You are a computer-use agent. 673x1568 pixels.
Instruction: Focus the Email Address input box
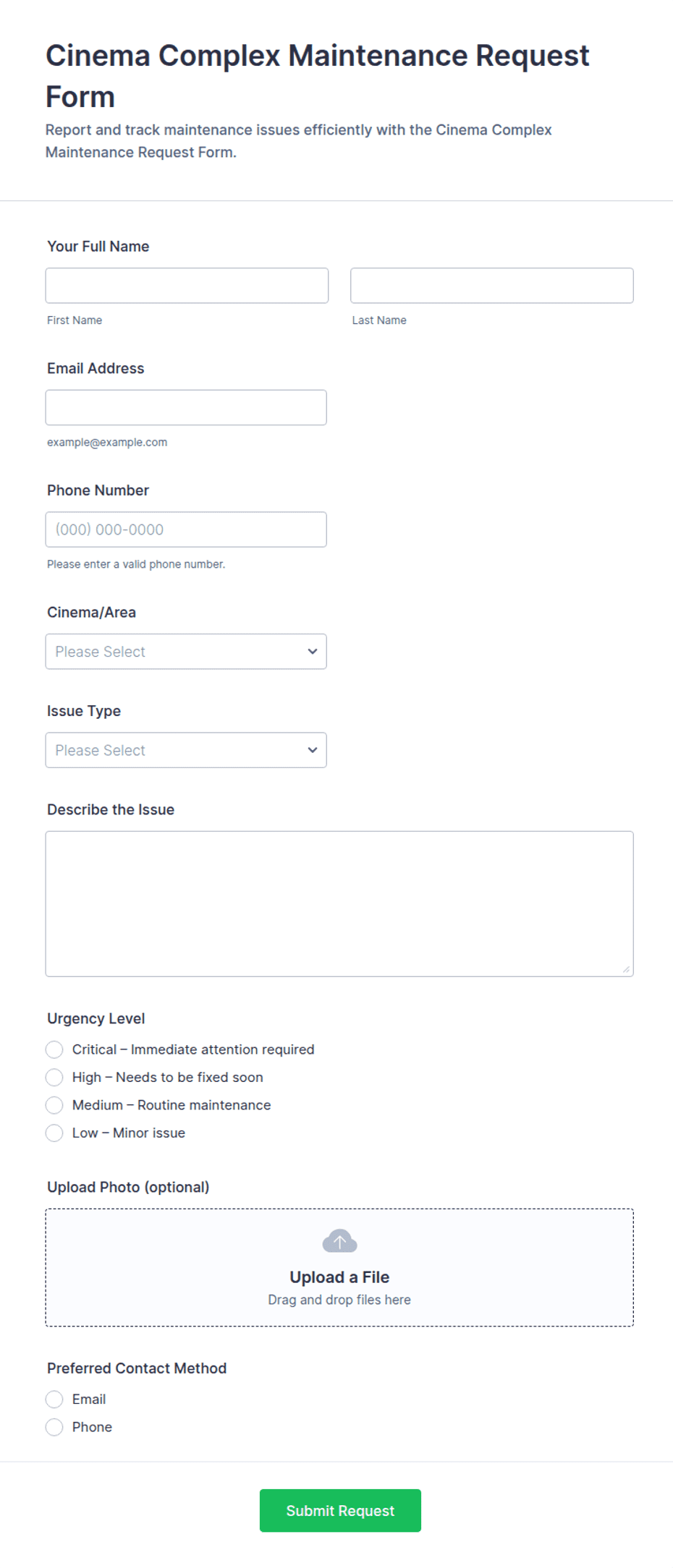(186, 408)
